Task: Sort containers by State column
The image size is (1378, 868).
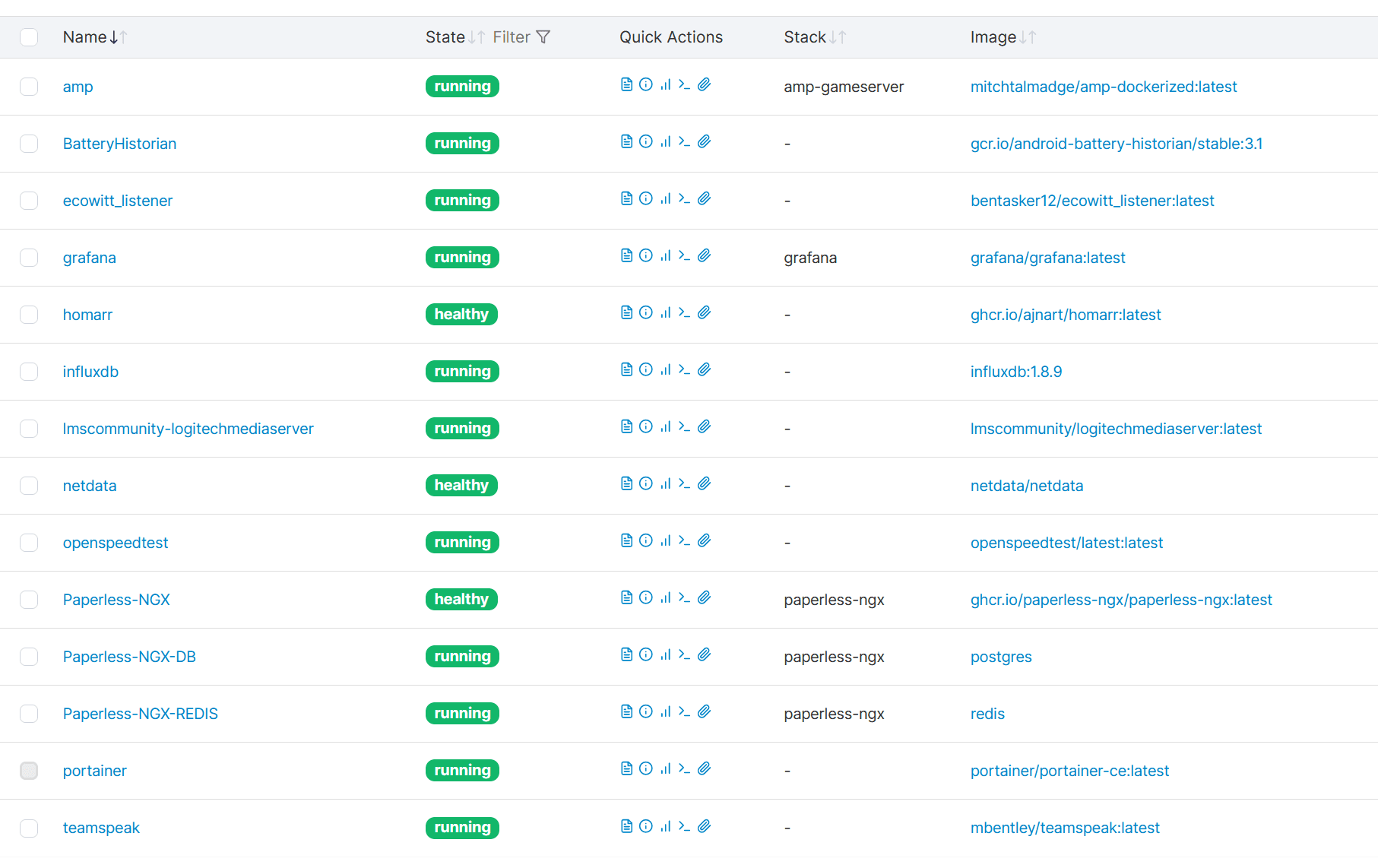Action: pyautogui.click(x=455, y=37)
